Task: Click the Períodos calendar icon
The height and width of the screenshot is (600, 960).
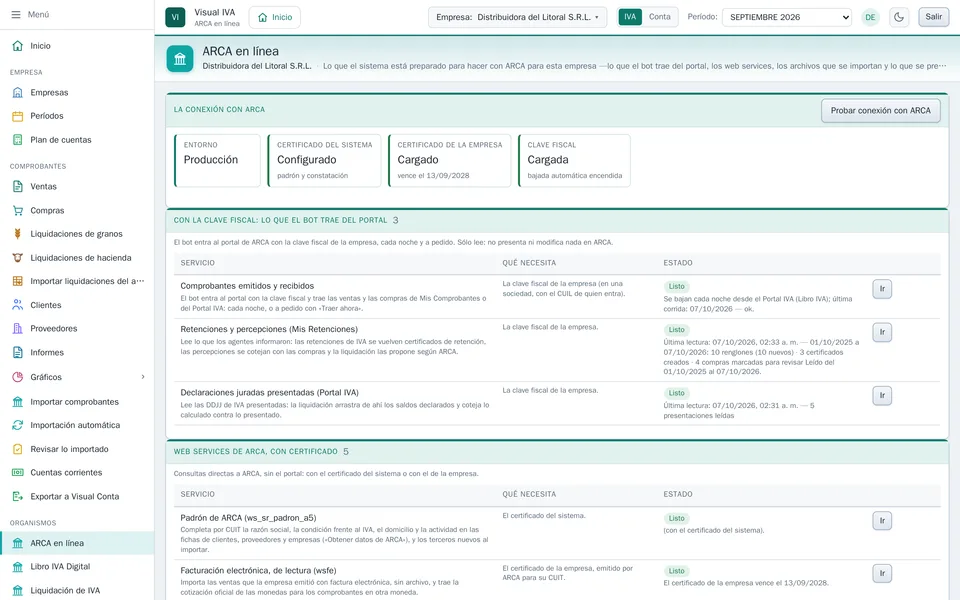Action: [x=18, y=116]
